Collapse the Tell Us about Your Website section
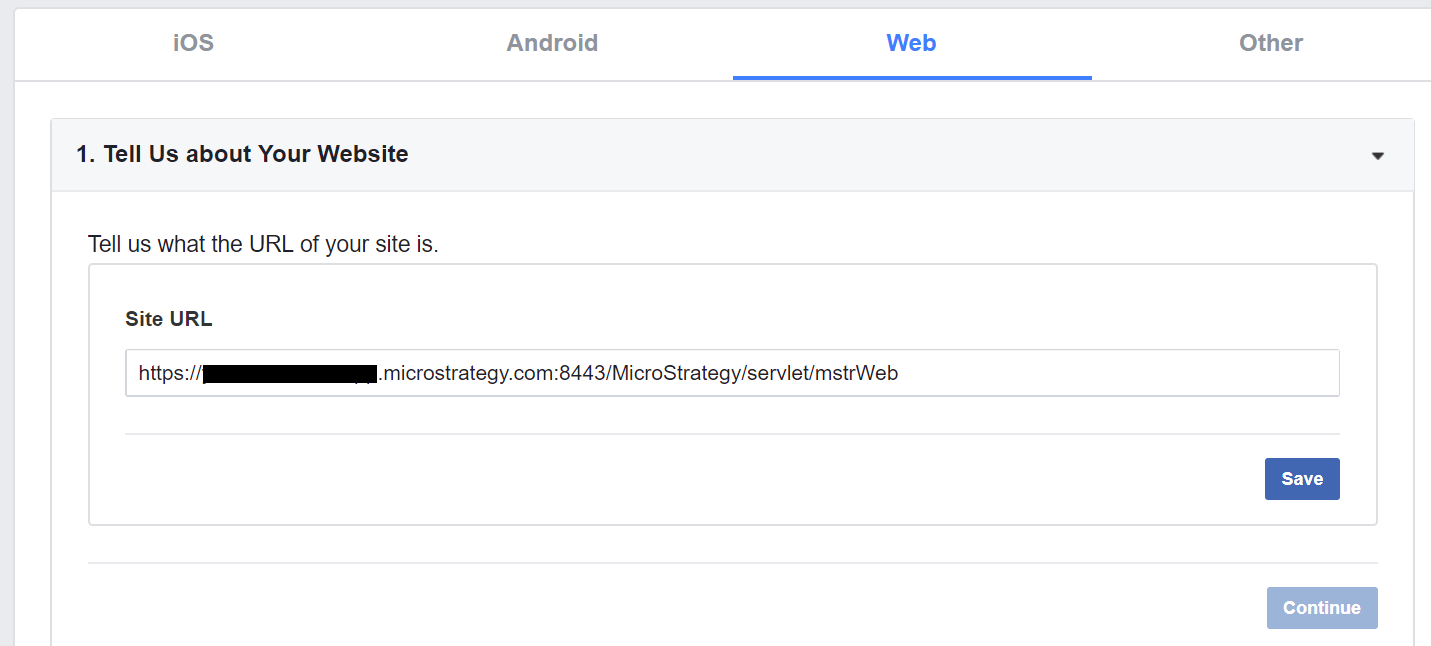 click(x=1377, y=156)
